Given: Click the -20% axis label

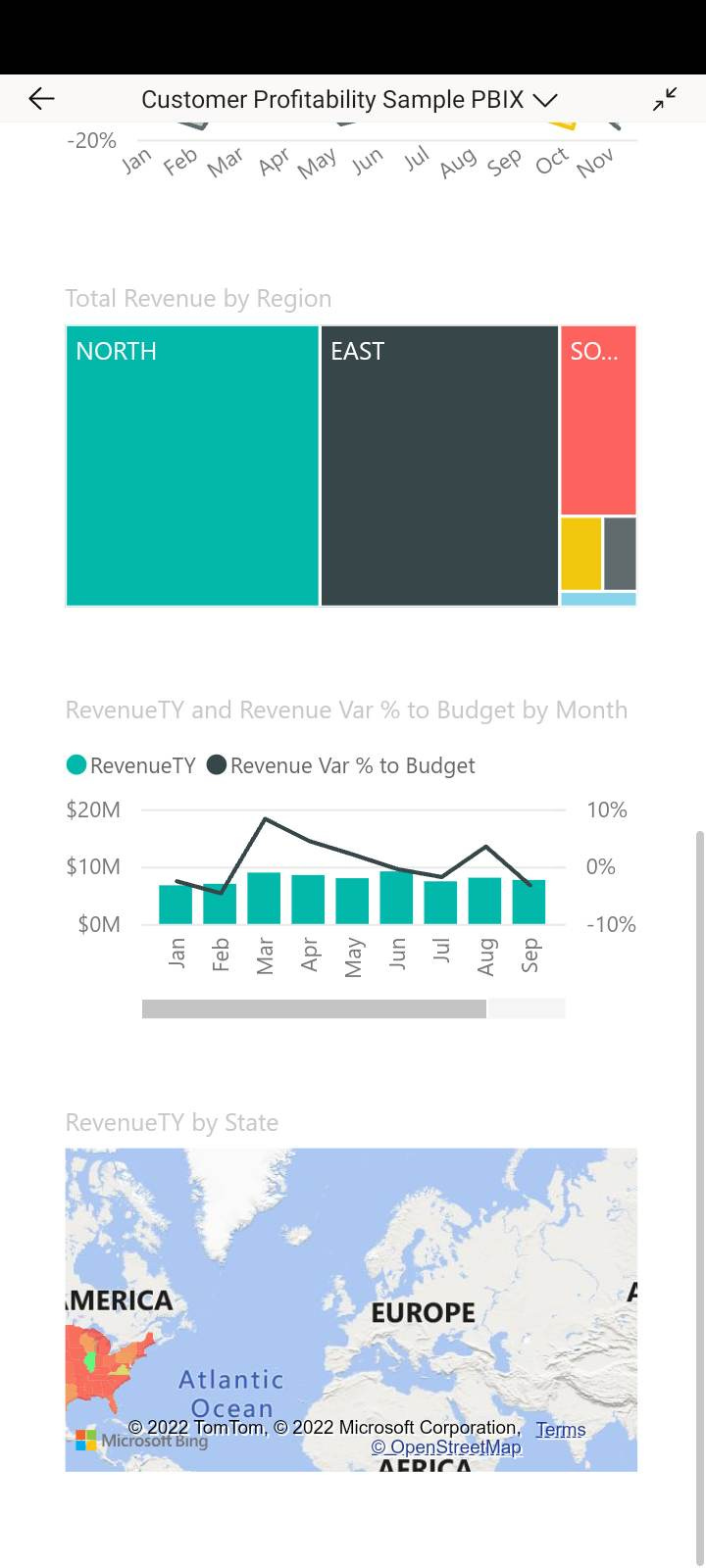Looking at the screenshot, I should pyautogui.click(x=91, y=140).
